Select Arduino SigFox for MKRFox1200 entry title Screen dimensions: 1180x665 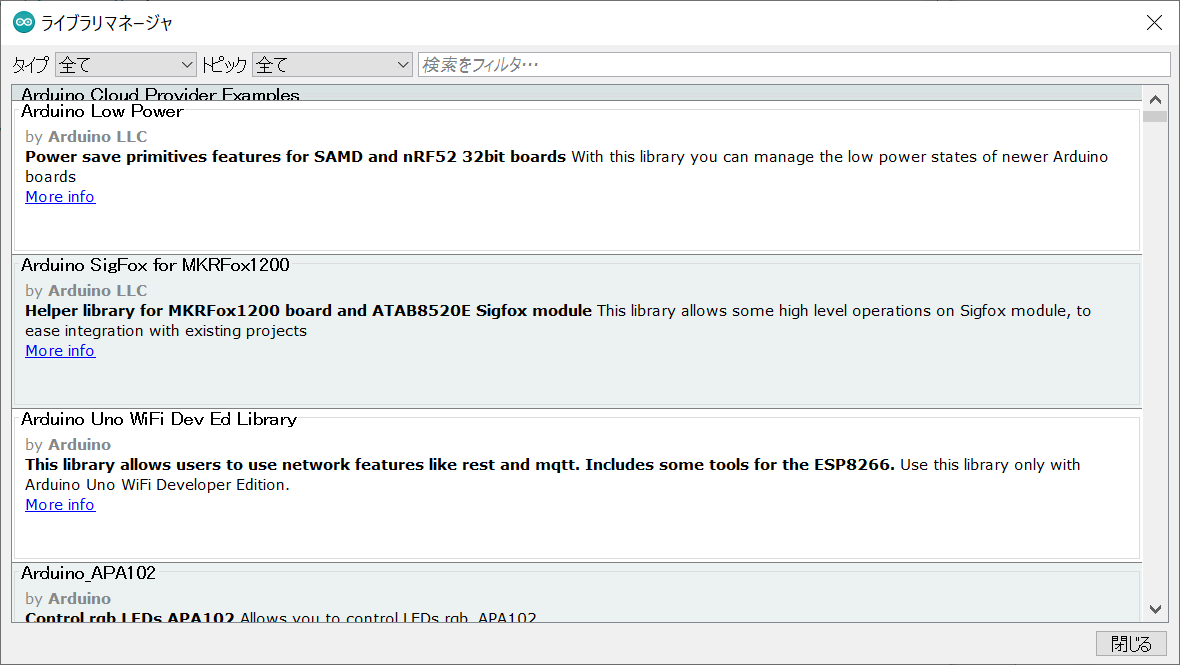(155, 265)
